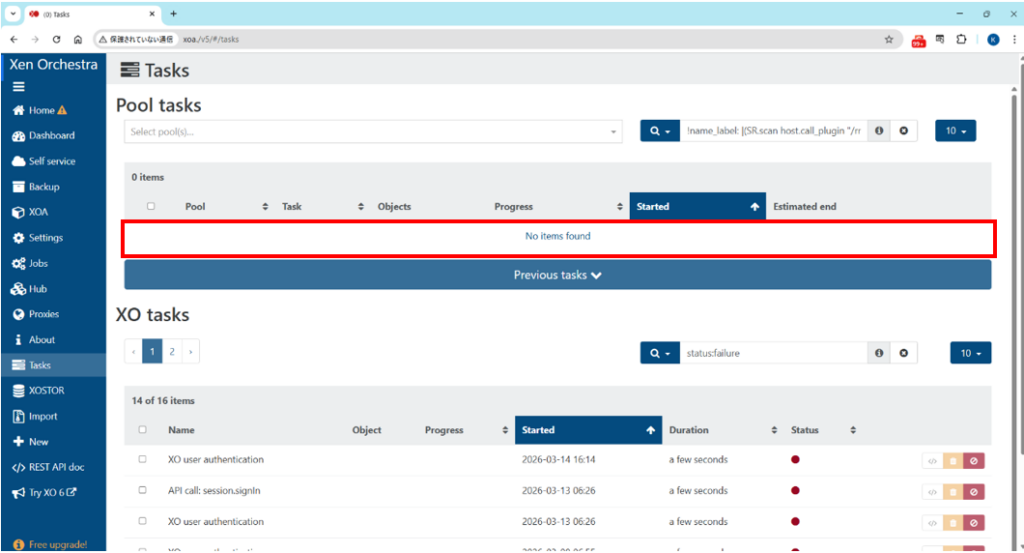
Task: Open XOSTOR from the sidebar
Action: 46,391
